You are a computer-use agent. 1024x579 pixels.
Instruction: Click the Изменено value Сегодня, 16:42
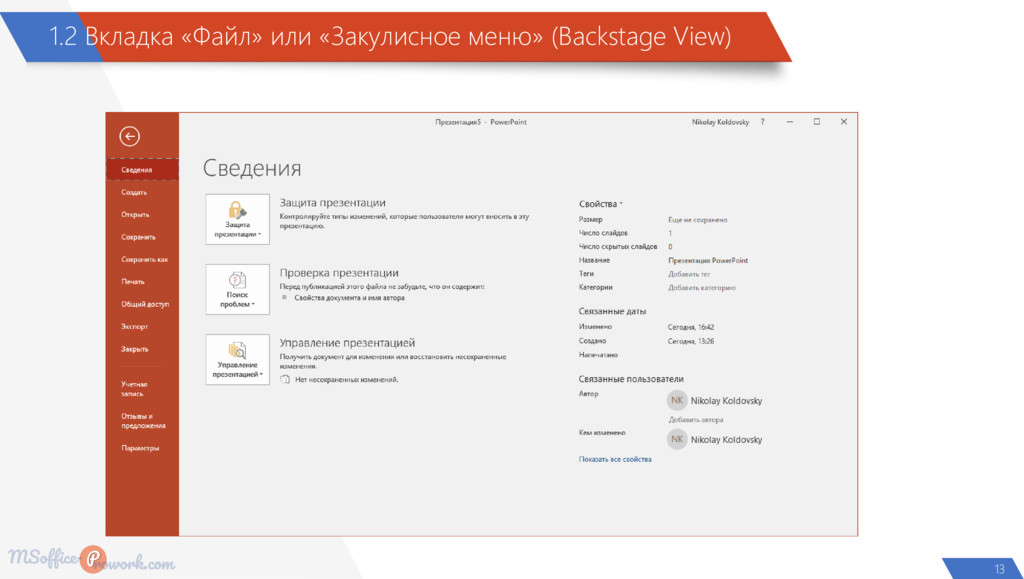pyautogui.click(x=691, y=327)
